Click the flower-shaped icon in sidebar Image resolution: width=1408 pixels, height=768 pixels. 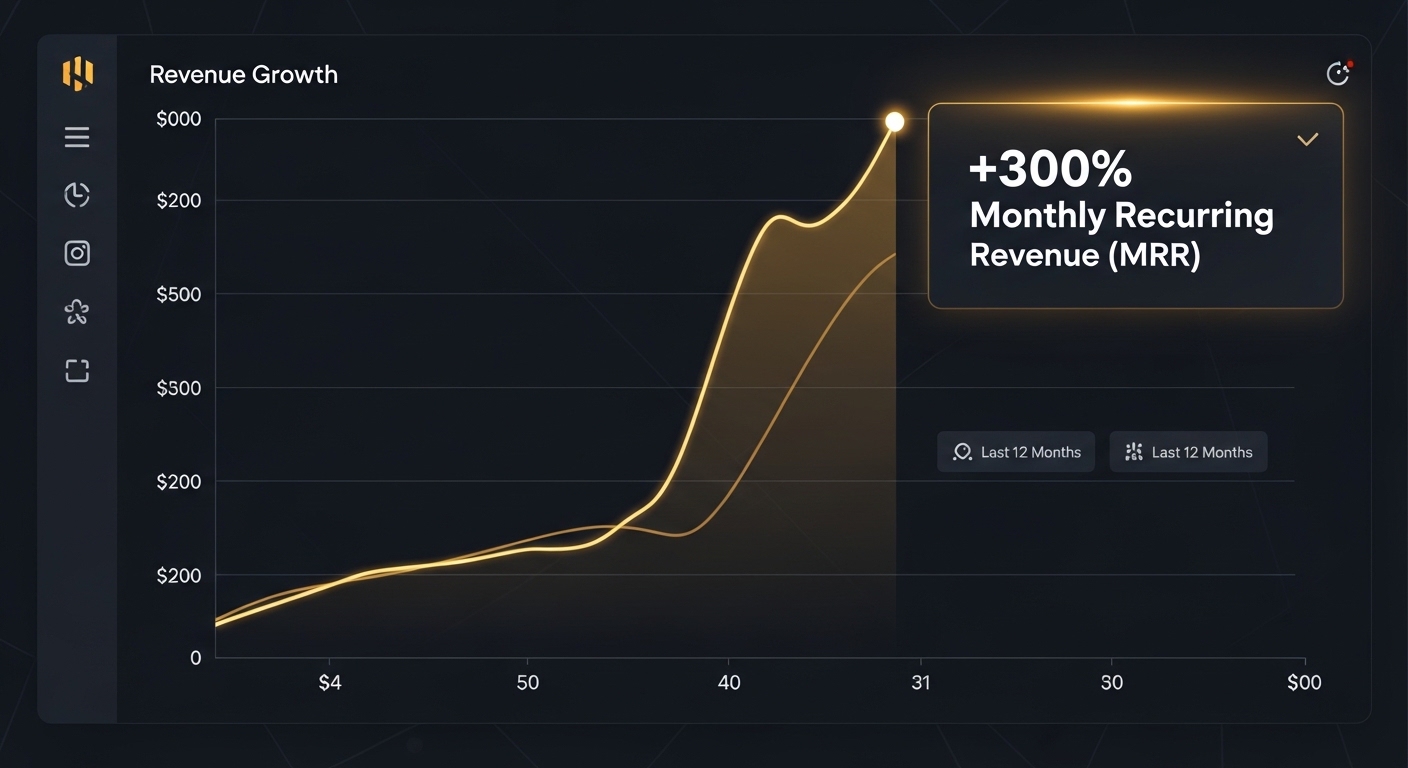tap(77, 313)
